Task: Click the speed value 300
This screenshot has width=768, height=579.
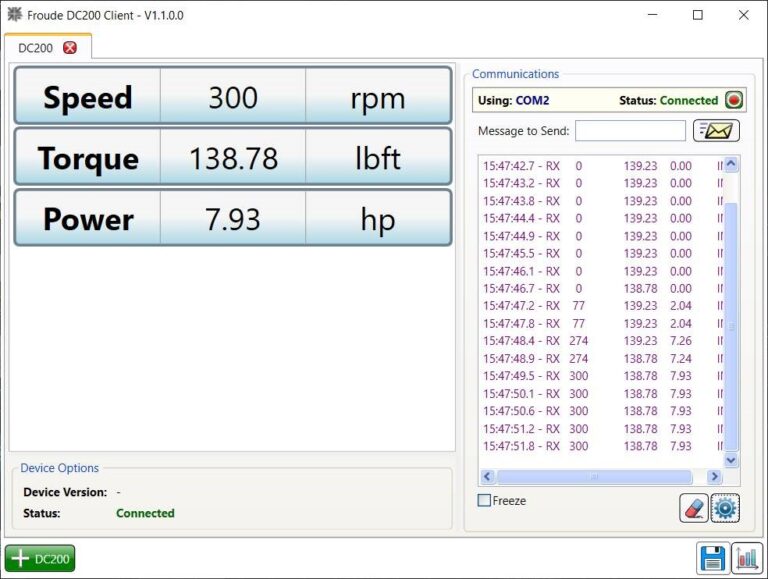Action: pyautogui.click(x=233, y=97)
